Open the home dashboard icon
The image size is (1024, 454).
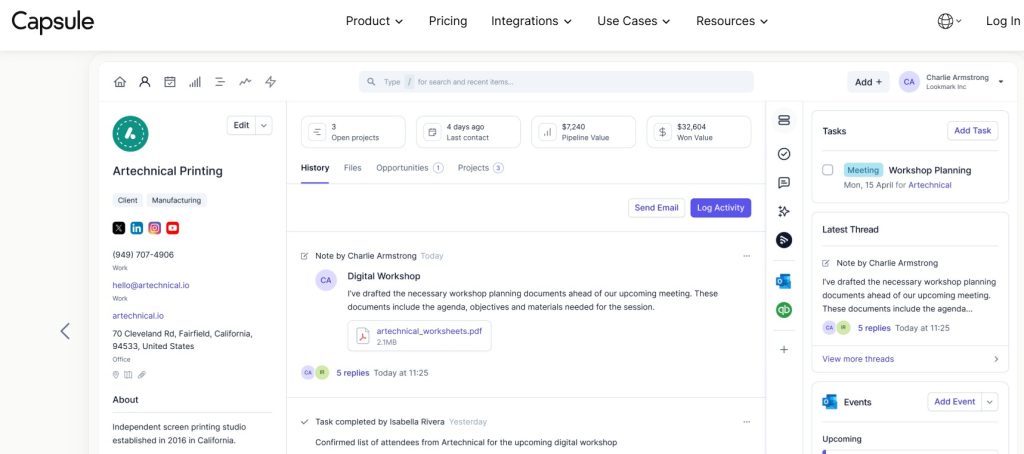pyautogui.click(x=120, y=82)
